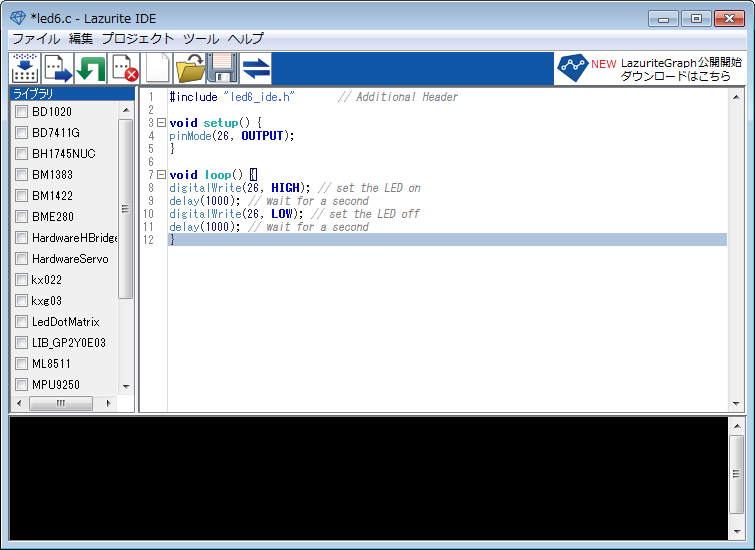Tick the MPU9250 library checkbox
The height and width of the screenshot is (550, 755).
(21, 385)
